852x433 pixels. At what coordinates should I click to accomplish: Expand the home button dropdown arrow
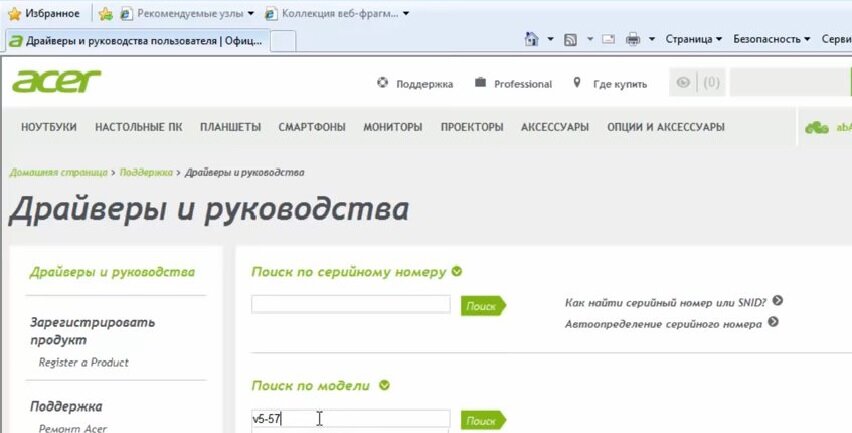(x=550, y=39)
